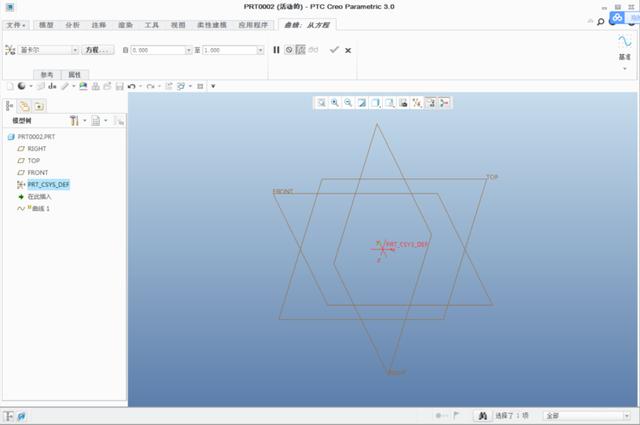
Task: Click the dimension d= relations icon
Action: pyautogui.click(x=52, y=86)
